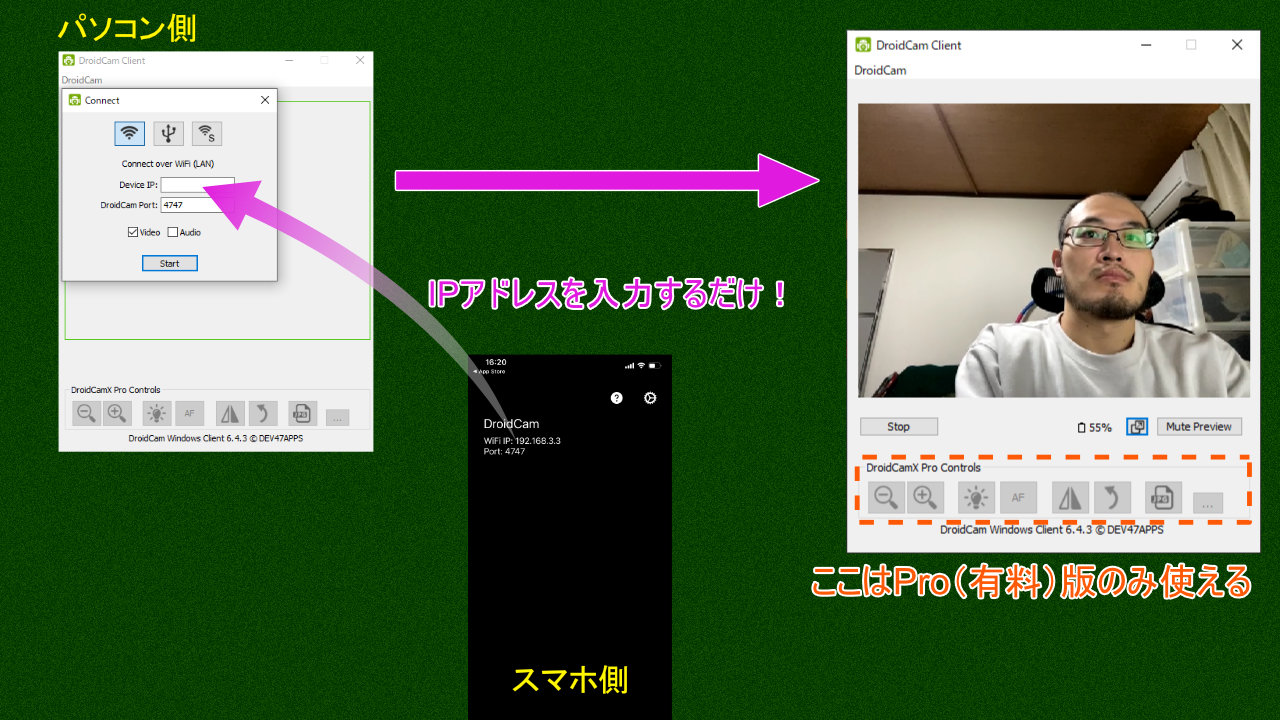Toggle the LED light bulb in the left window
This screenshot has height=720, width=1280.
tap(157, 412)
